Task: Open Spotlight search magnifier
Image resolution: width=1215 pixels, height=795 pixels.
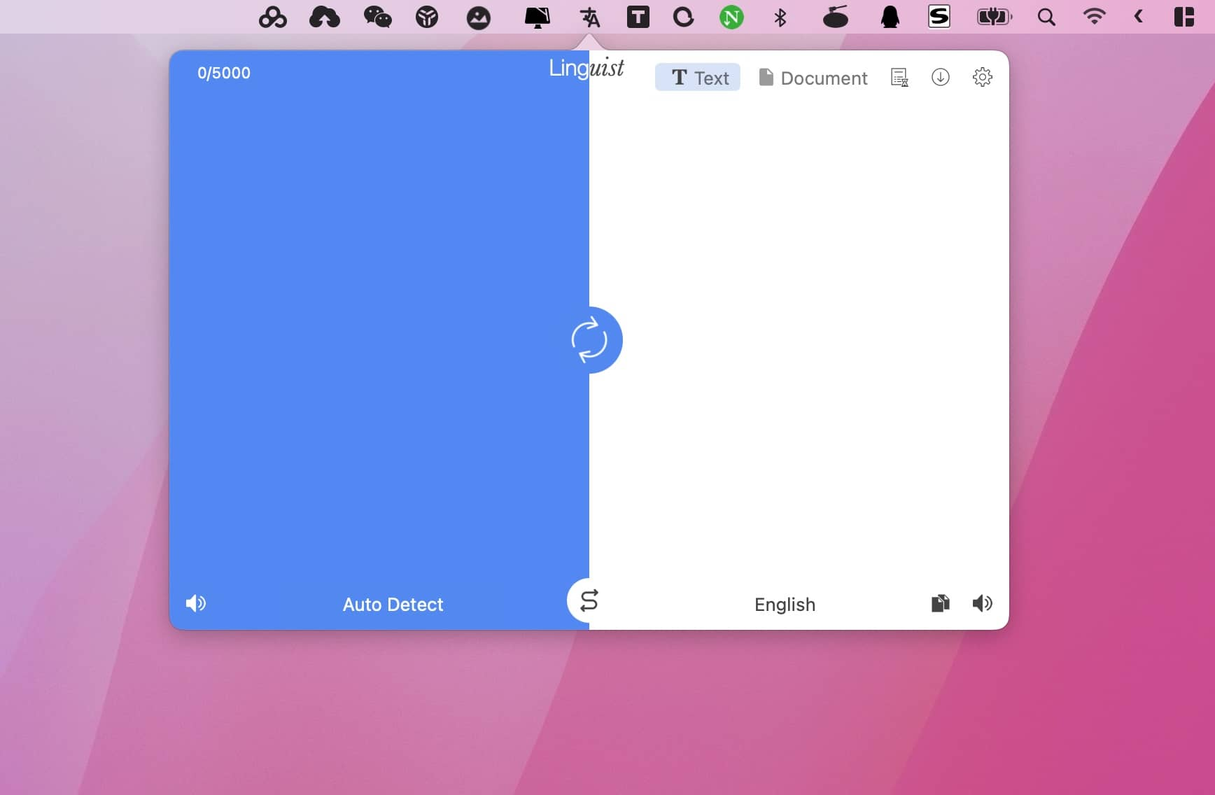Action: [1046, 17]
